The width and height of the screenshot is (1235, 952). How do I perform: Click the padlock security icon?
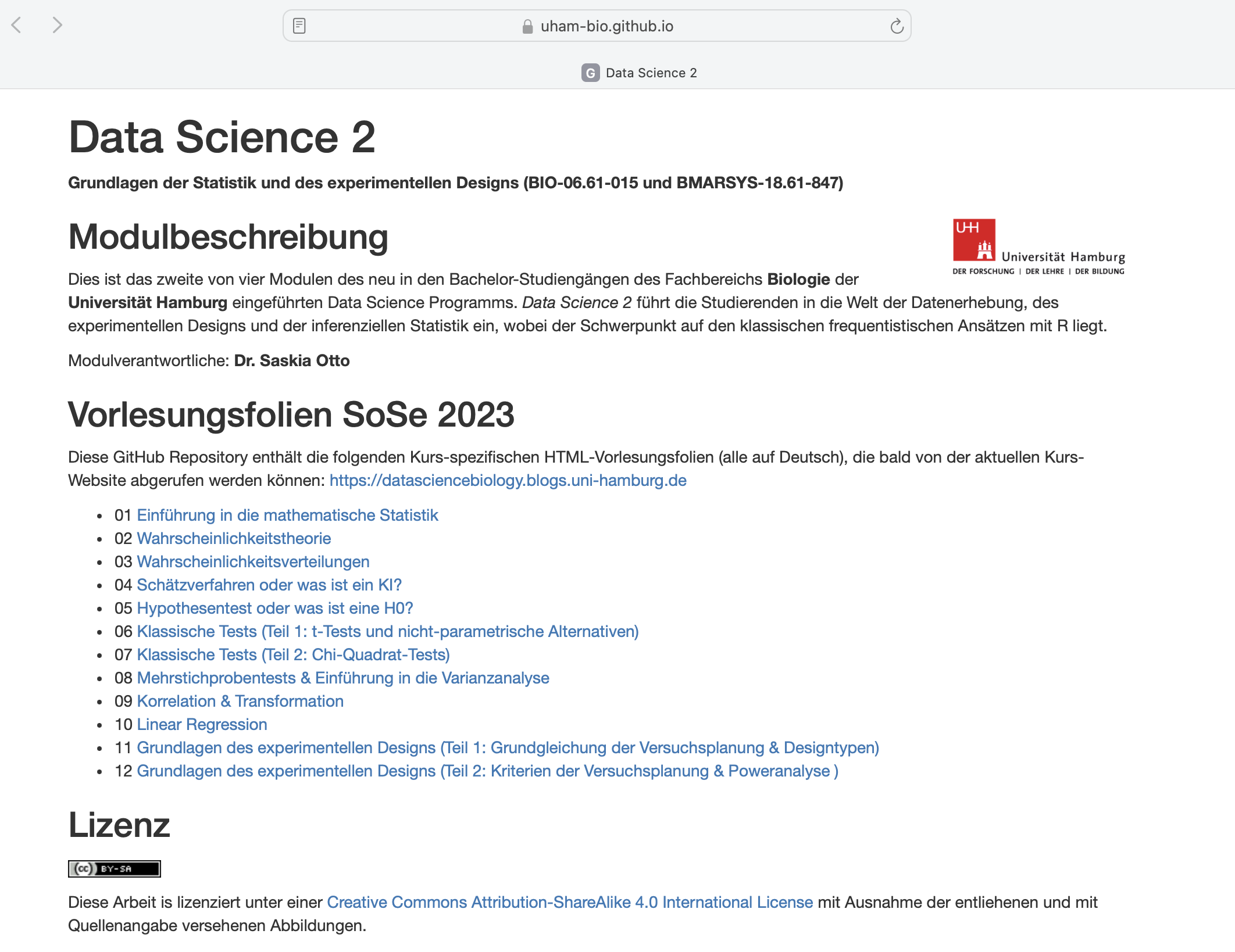(x=527, y=27)
